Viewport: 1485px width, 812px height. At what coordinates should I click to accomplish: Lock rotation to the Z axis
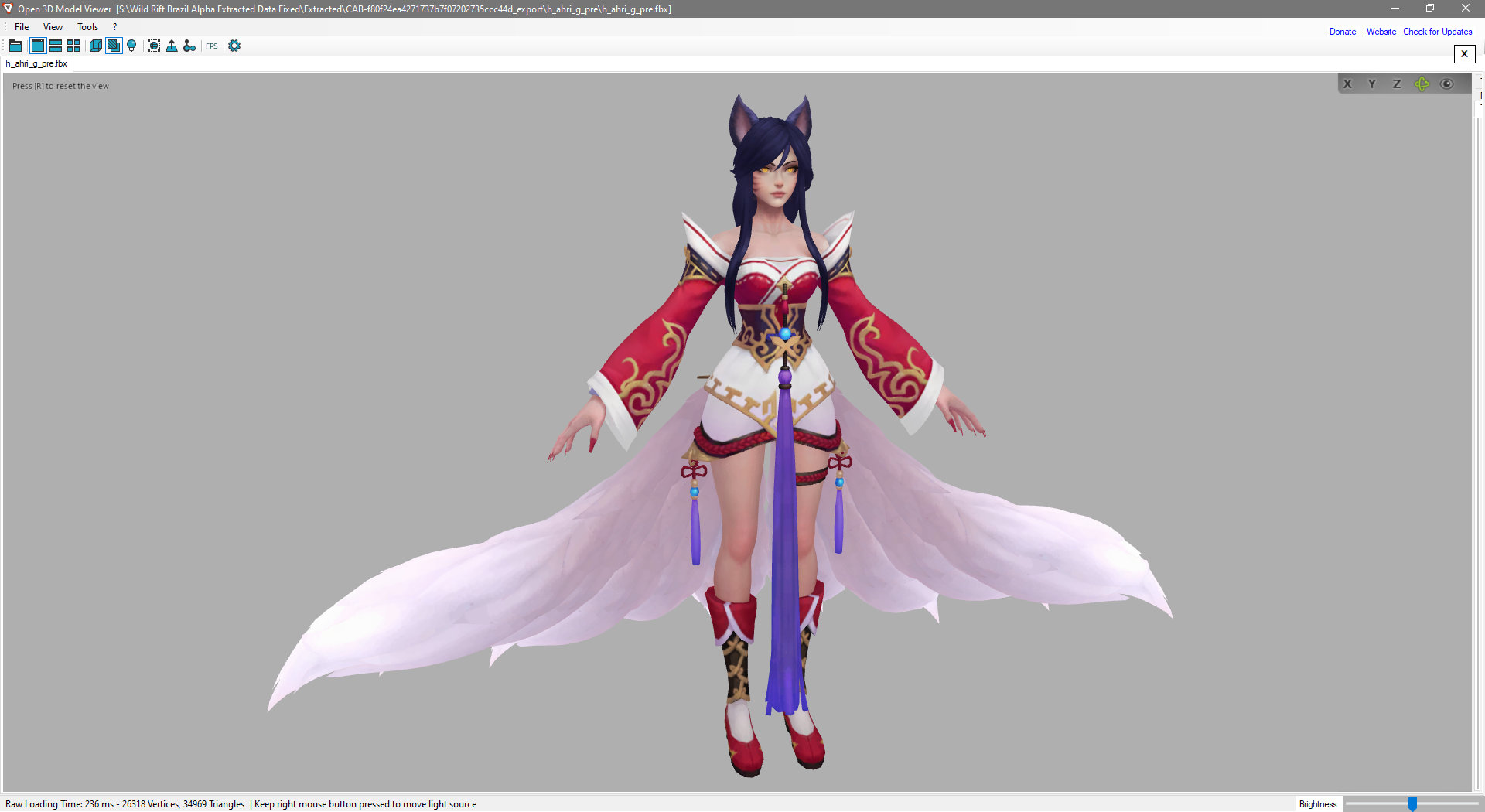(x=1397, y=84)
